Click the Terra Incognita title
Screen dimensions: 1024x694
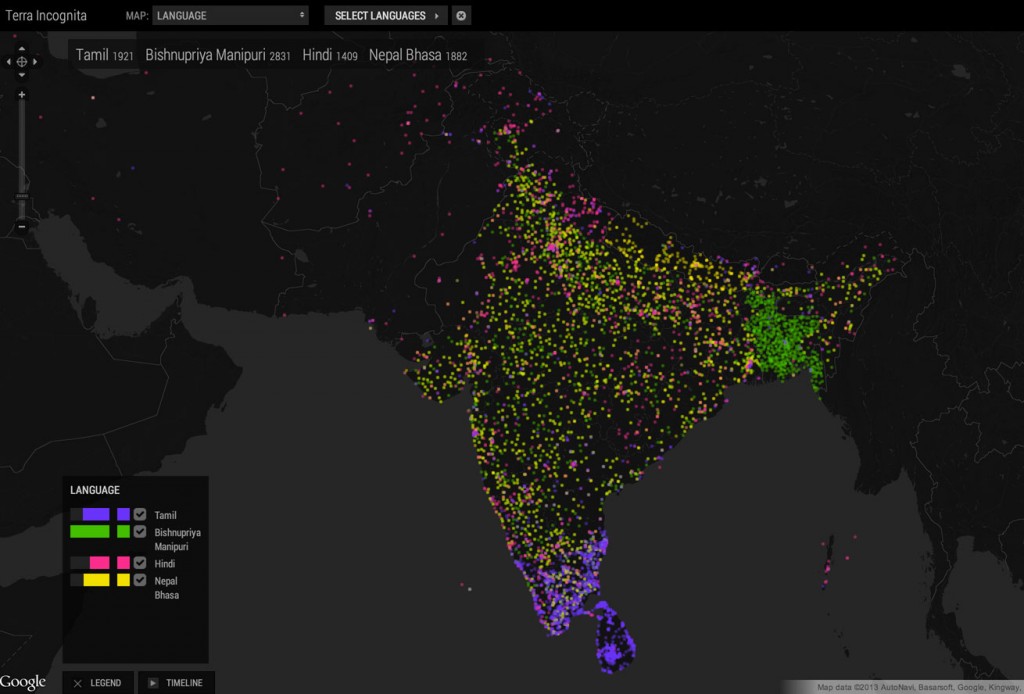click(47, 16)
